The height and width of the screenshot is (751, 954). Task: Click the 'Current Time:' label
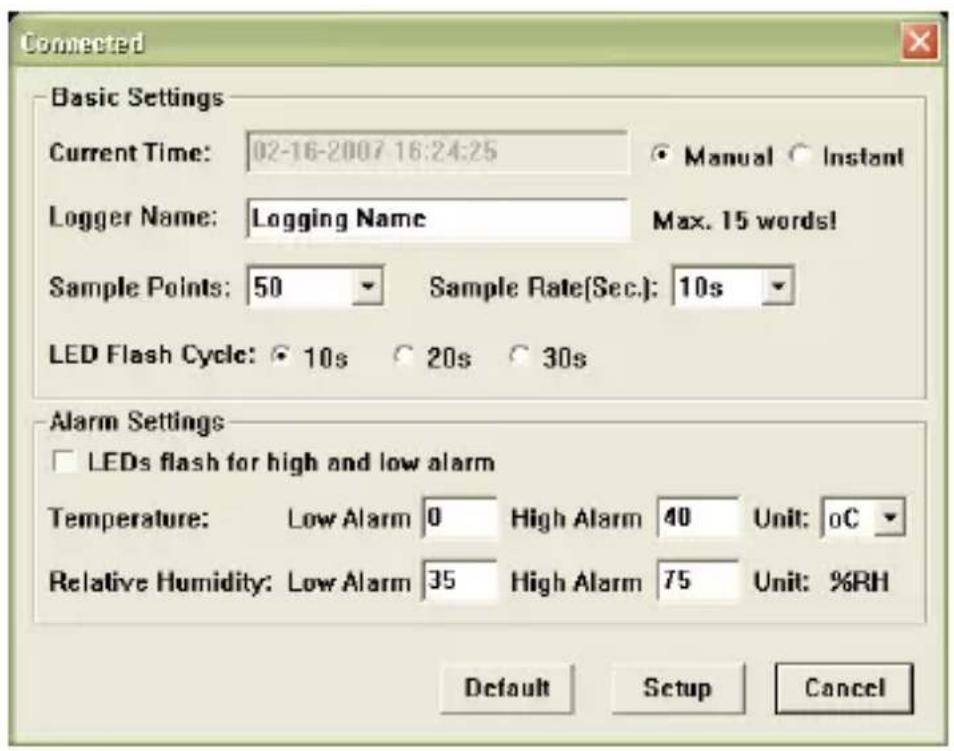point(130,152)
